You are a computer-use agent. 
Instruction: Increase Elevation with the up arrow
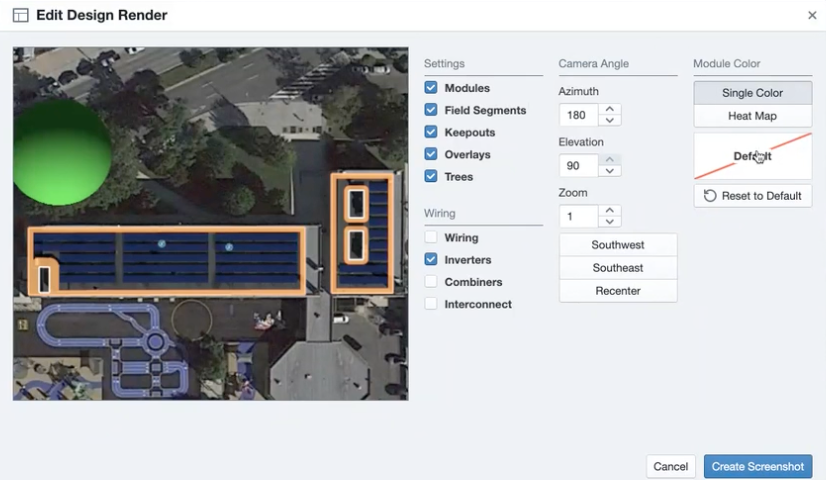point(609,160)
